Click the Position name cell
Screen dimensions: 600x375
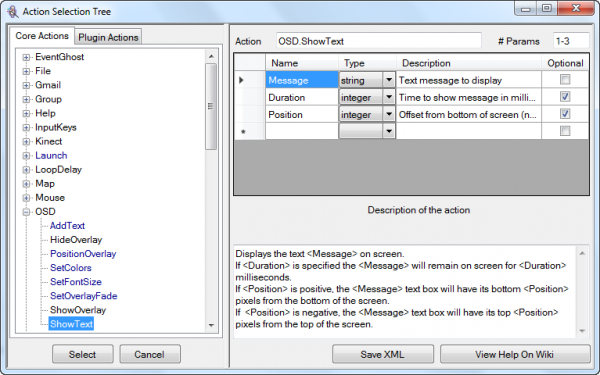click(x=302, y=114)
